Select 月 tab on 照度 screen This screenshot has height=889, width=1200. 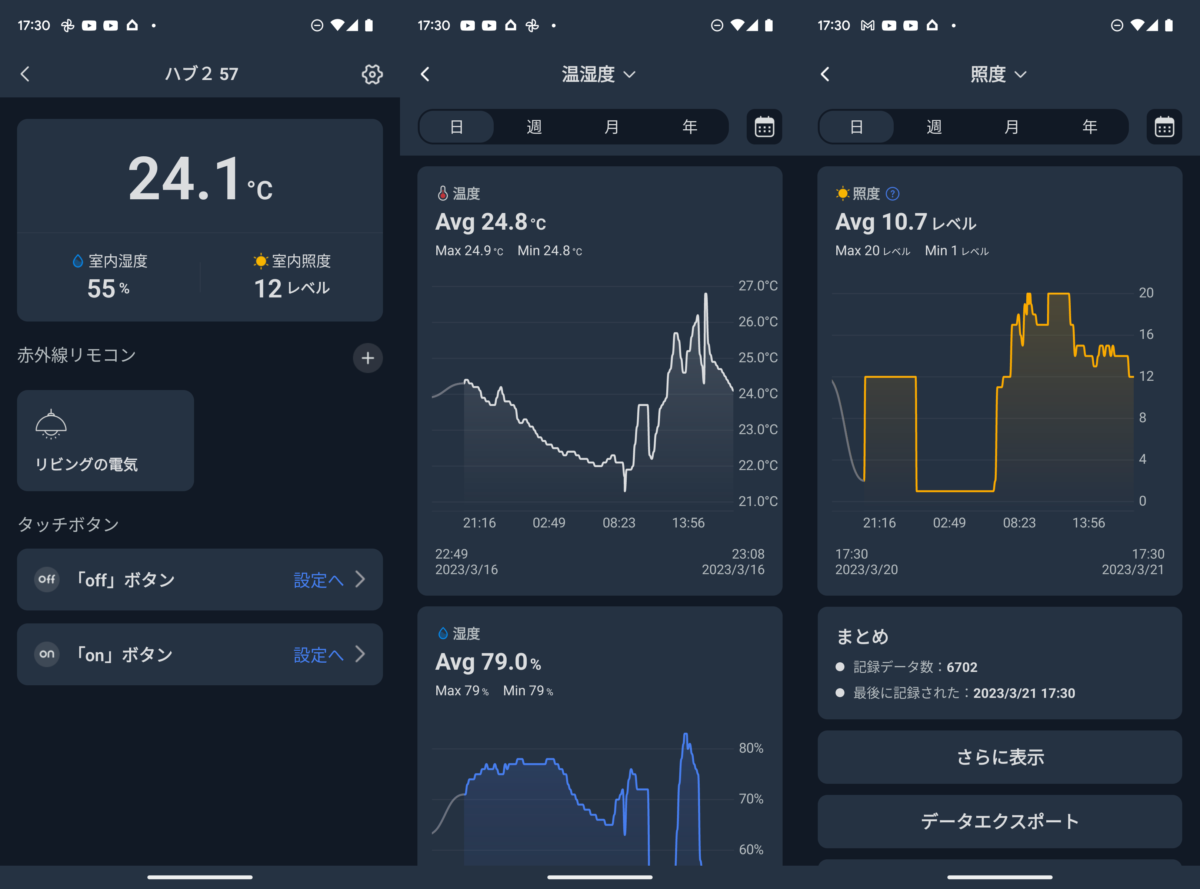1012,127
